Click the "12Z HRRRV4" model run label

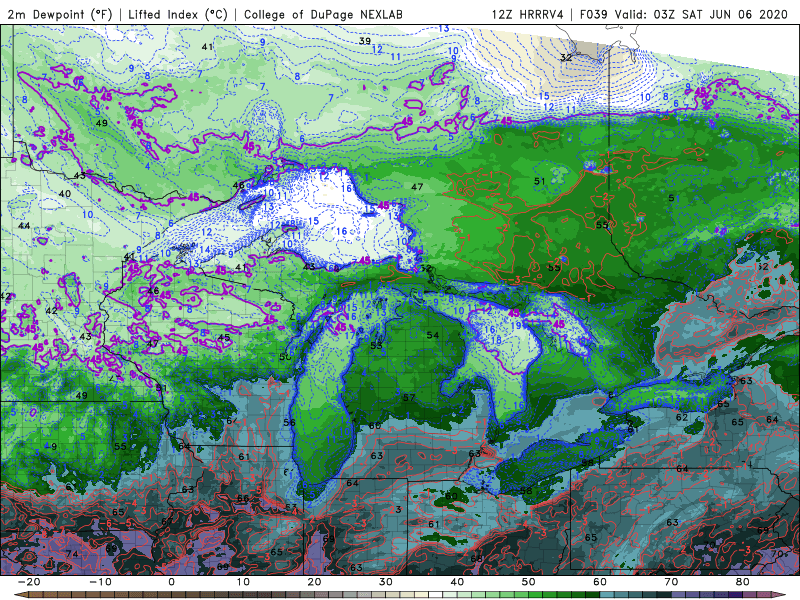[x=527, y=14]
